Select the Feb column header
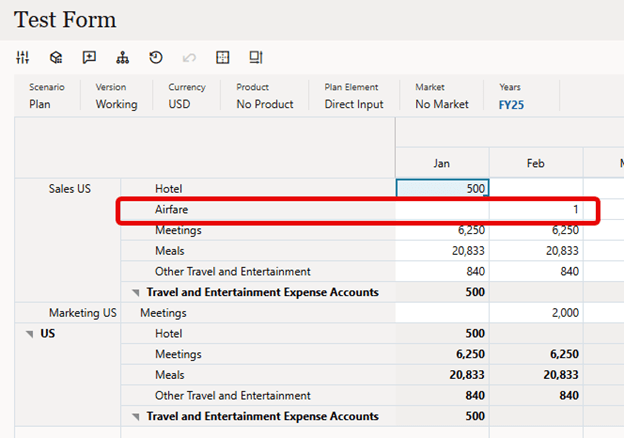 pos(535,163)
